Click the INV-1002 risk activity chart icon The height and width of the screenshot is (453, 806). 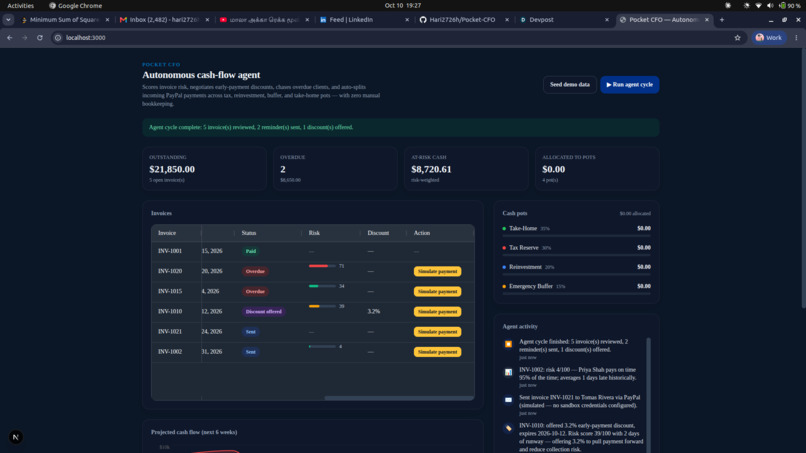(x=508, y=372)
